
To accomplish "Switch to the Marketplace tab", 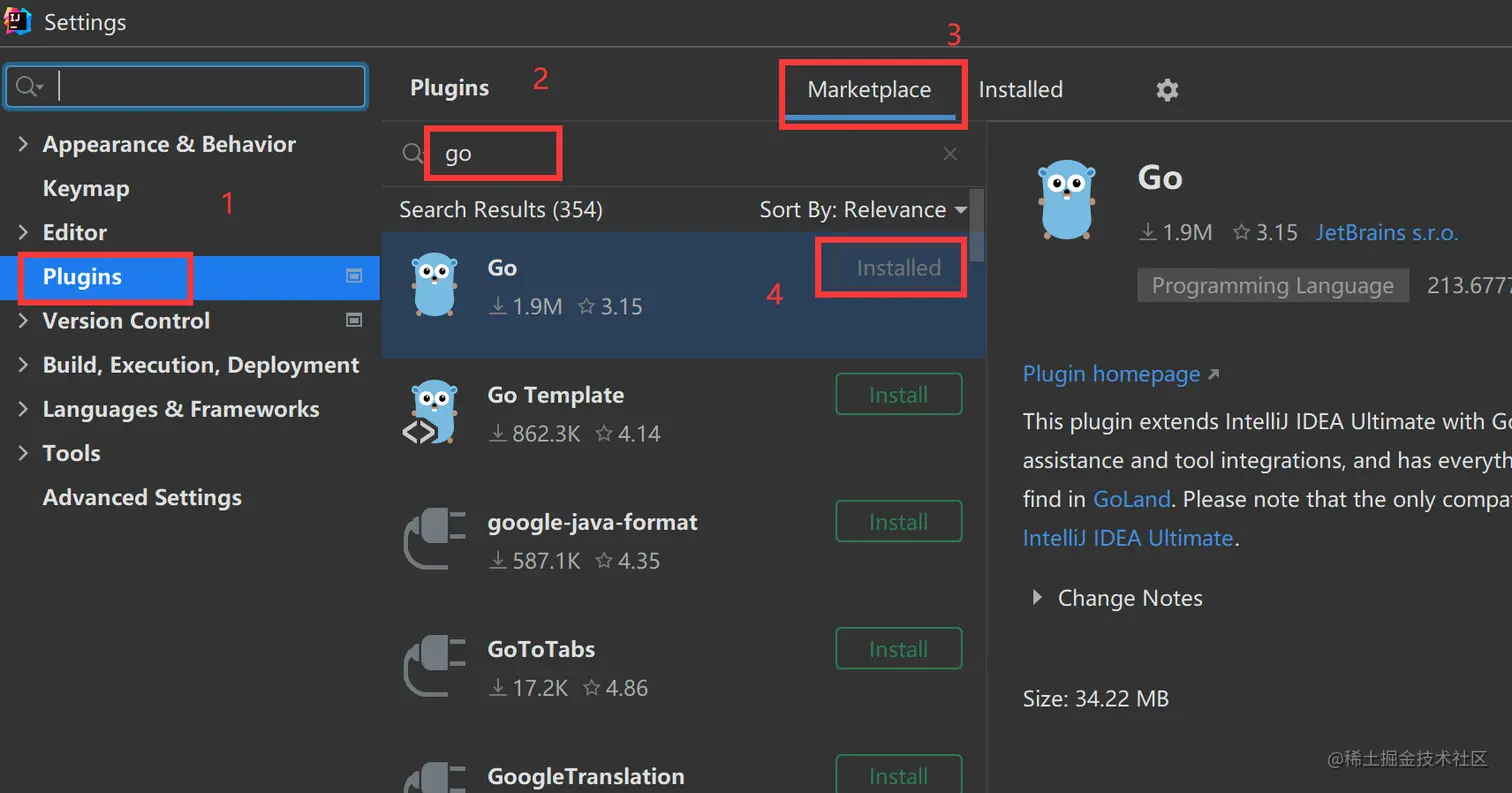I will click(x=869, y=90).
